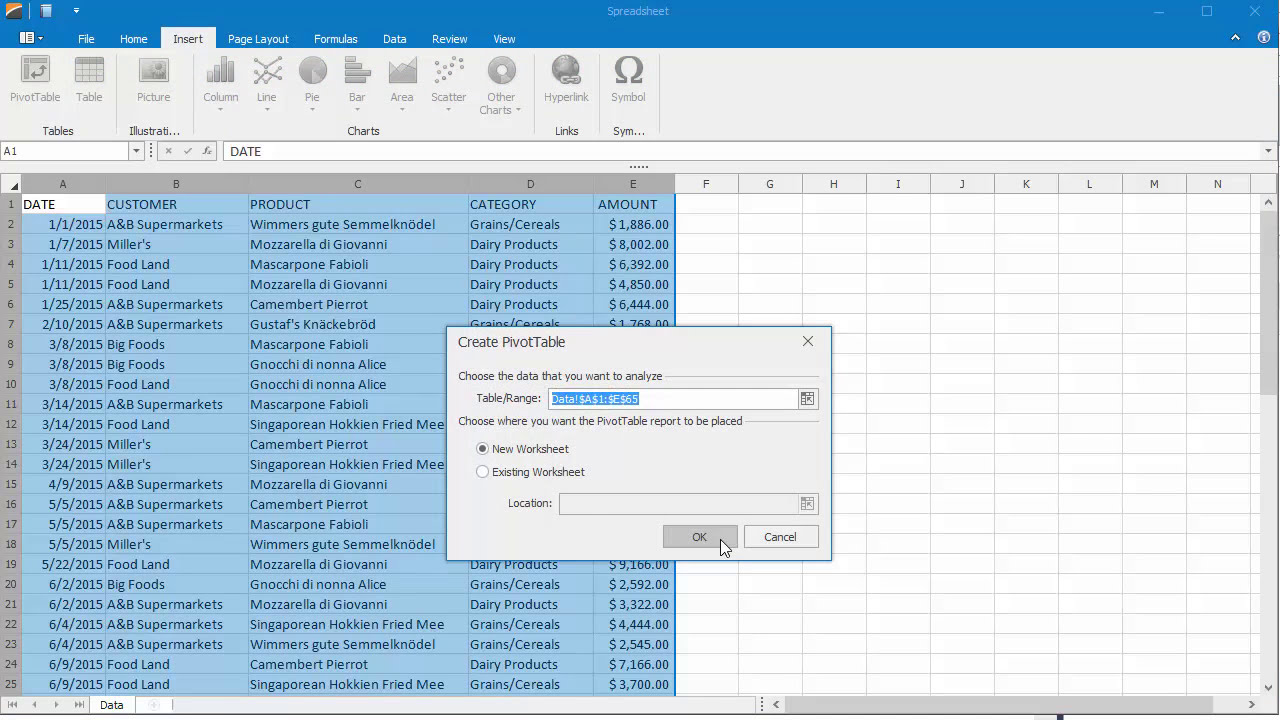Select the New Worksheet radio option
The image size is (1280, 720).
tap(483, 449)
